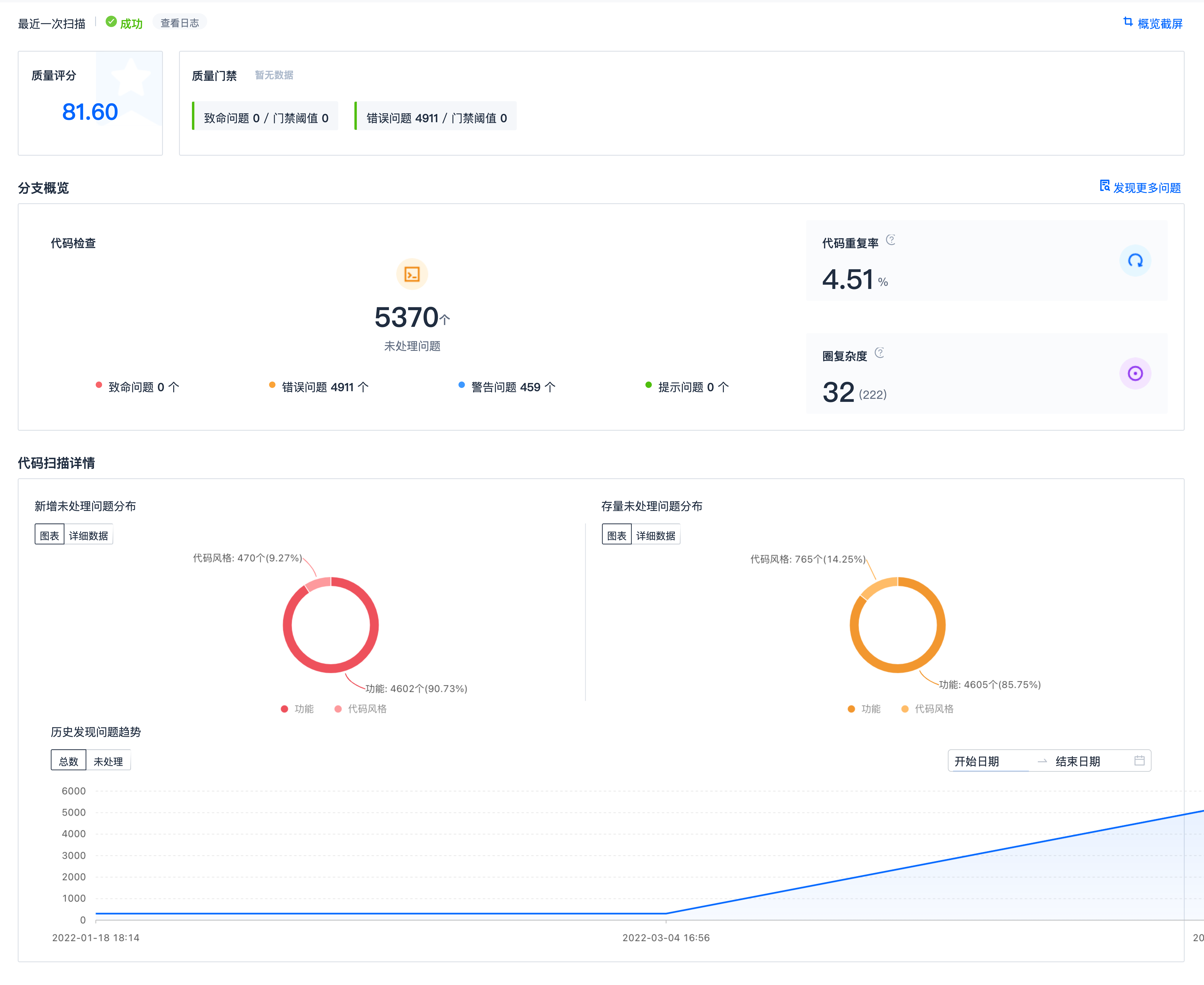Click the code duplication refresh circle icon
The width and height of the screenshot is (1204, 985).
[1135, 261]
